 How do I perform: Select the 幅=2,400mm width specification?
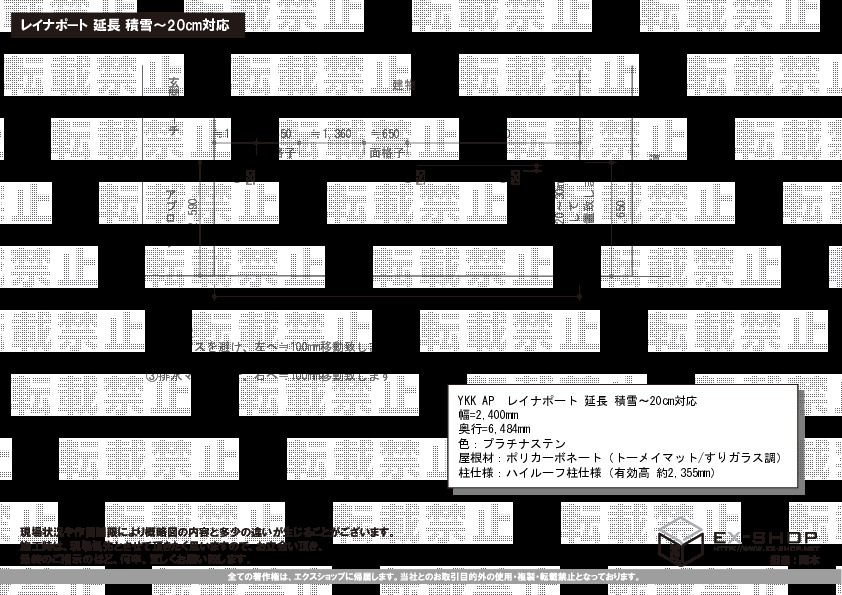pyautogui.click(x=488, y=414)
